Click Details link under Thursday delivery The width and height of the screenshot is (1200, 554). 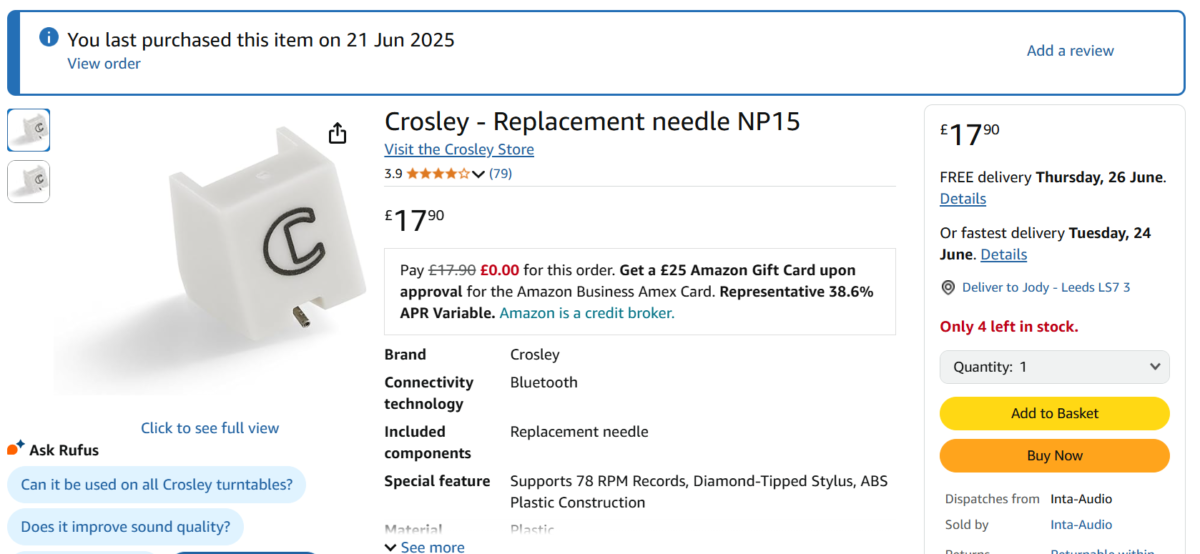pos(963,199)
